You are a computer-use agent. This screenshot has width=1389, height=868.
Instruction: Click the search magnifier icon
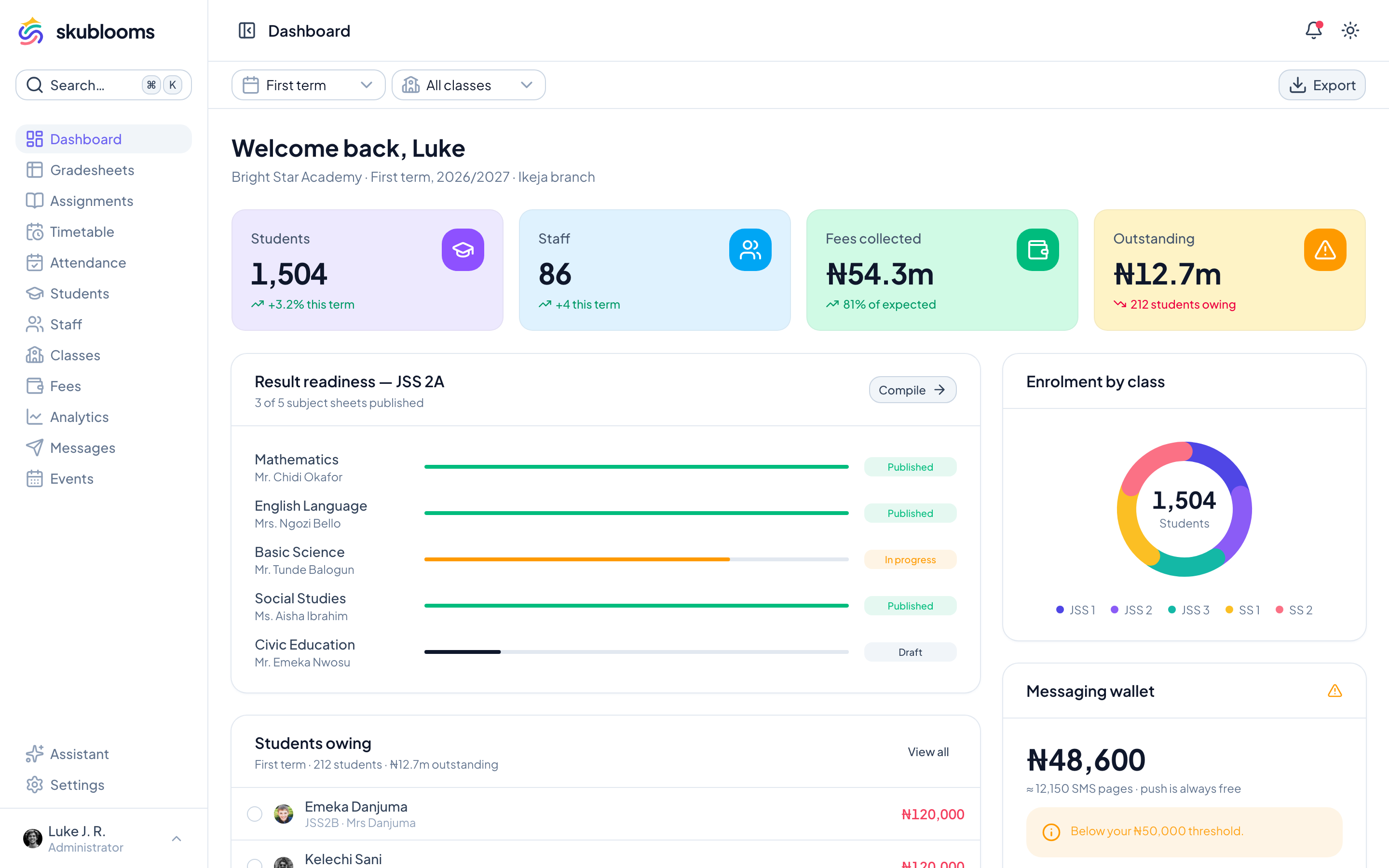34,85
